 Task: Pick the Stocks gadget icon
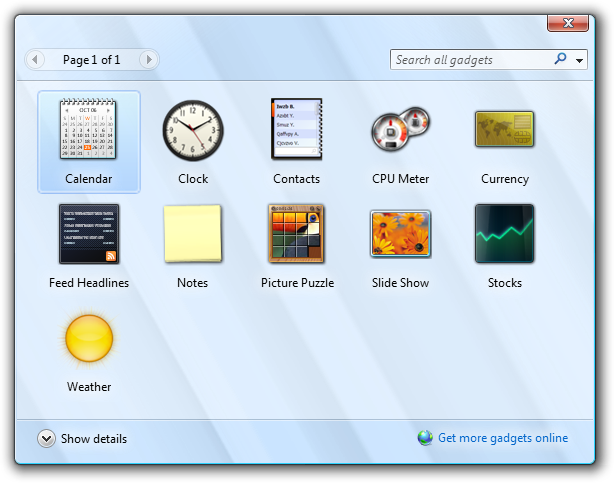(504, 233)
